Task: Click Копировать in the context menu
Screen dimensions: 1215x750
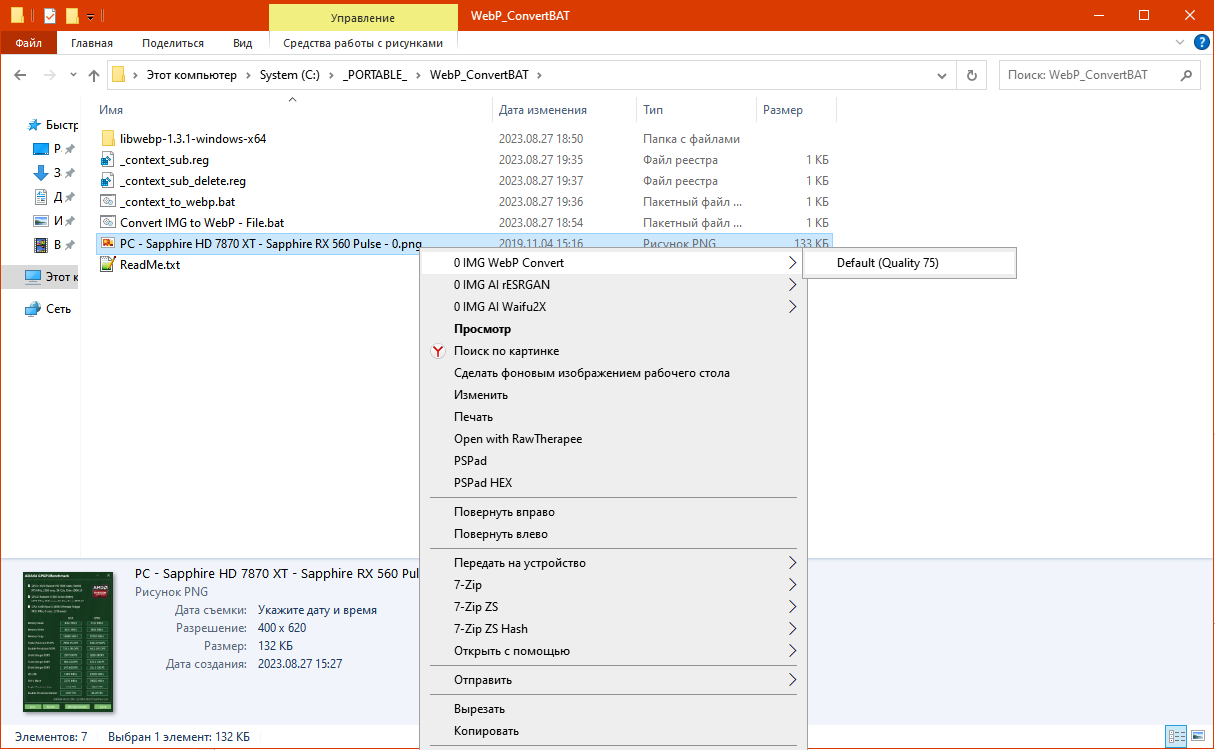Action: 613,731
